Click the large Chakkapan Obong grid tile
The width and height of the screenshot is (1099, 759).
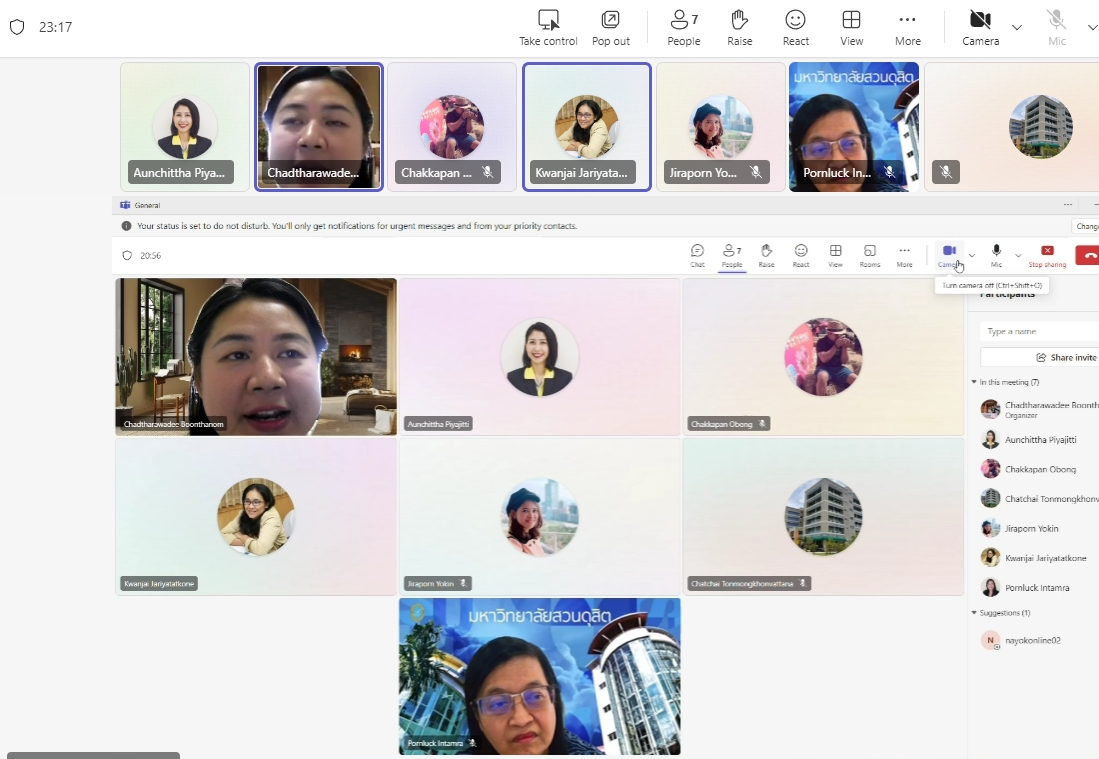coord(824,357)
